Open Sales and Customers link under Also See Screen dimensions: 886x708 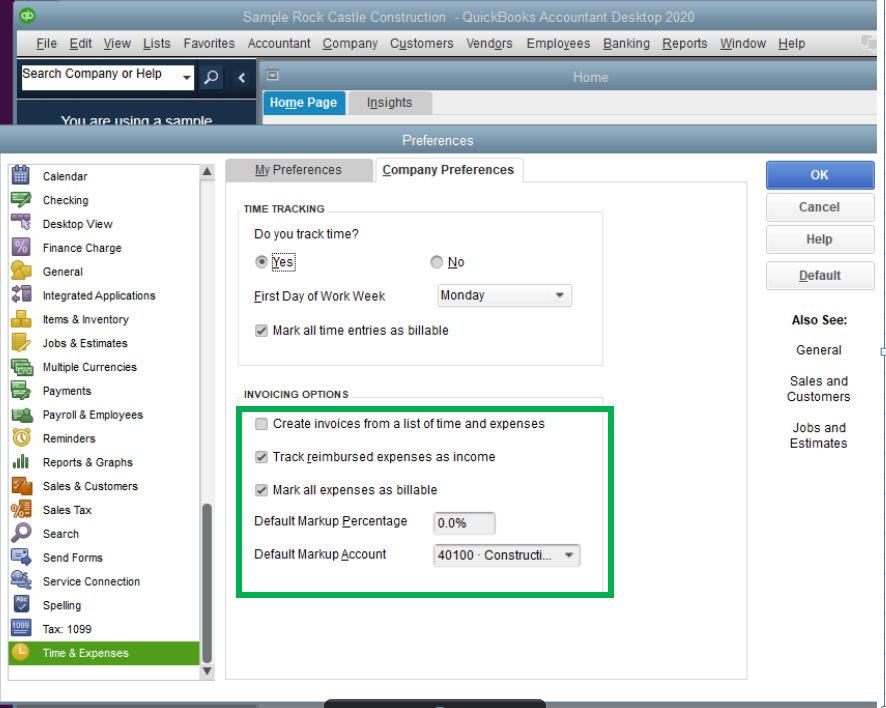pos(818,389)
